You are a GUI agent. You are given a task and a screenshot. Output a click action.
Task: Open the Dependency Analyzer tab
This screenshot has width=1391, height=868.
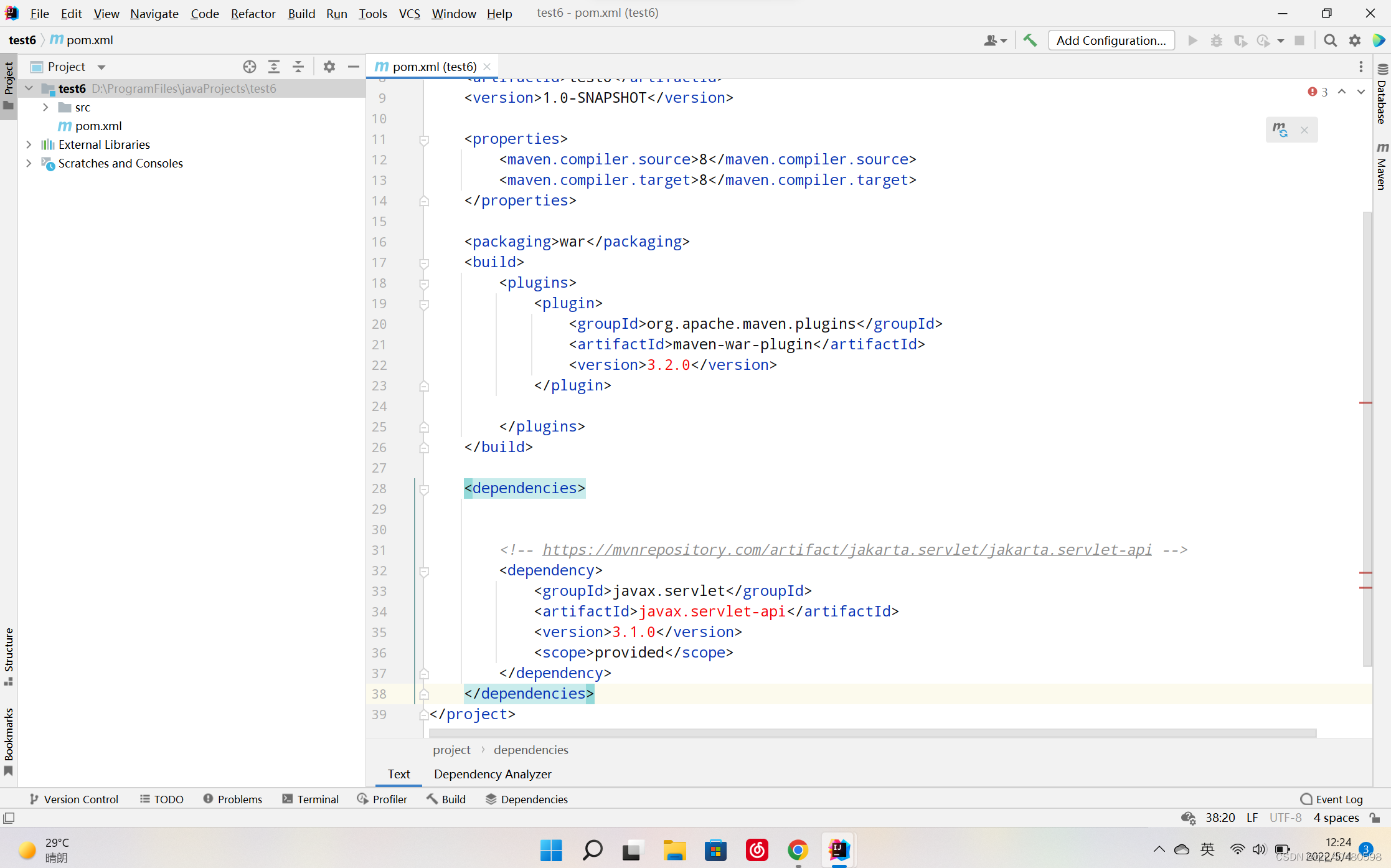coord(493,773)
